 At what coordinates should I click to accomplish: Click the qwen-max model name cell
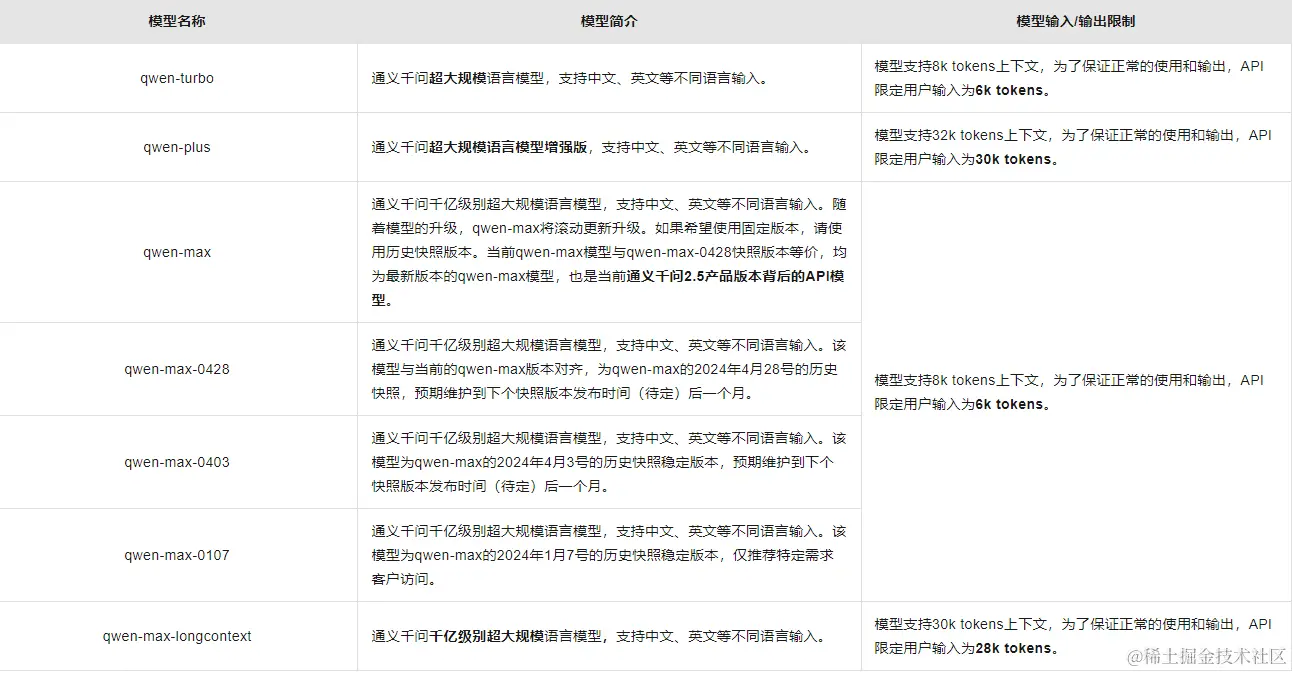(x=176, y=252)
